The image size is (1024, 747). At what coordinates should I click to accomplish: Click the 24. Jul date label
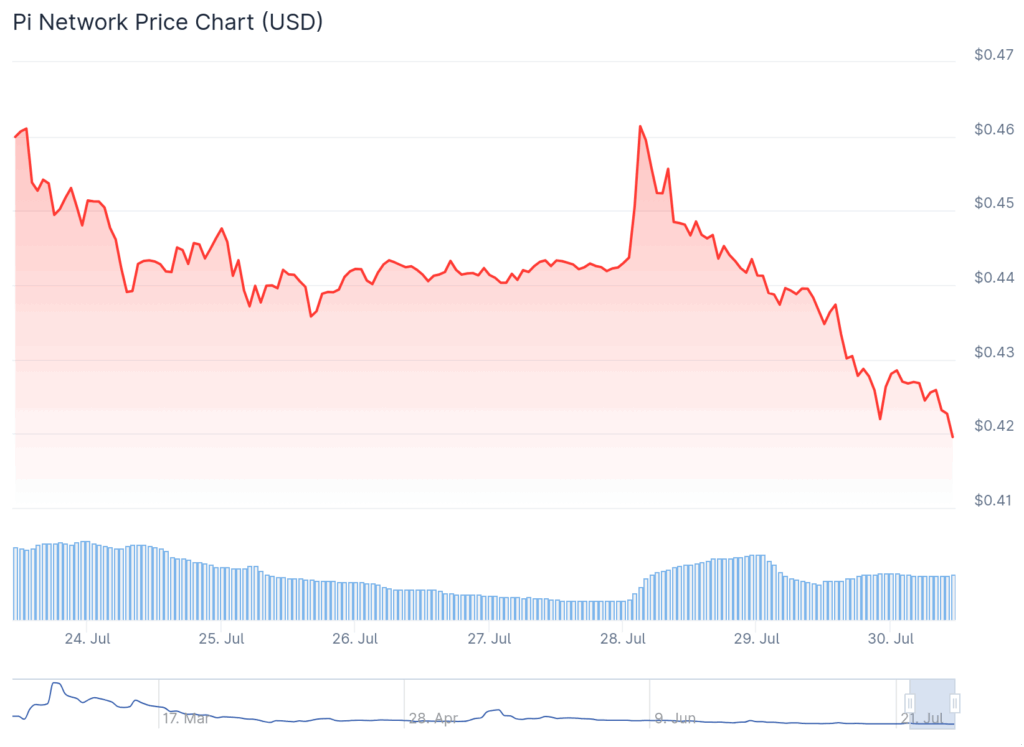(x=88, y=639)
